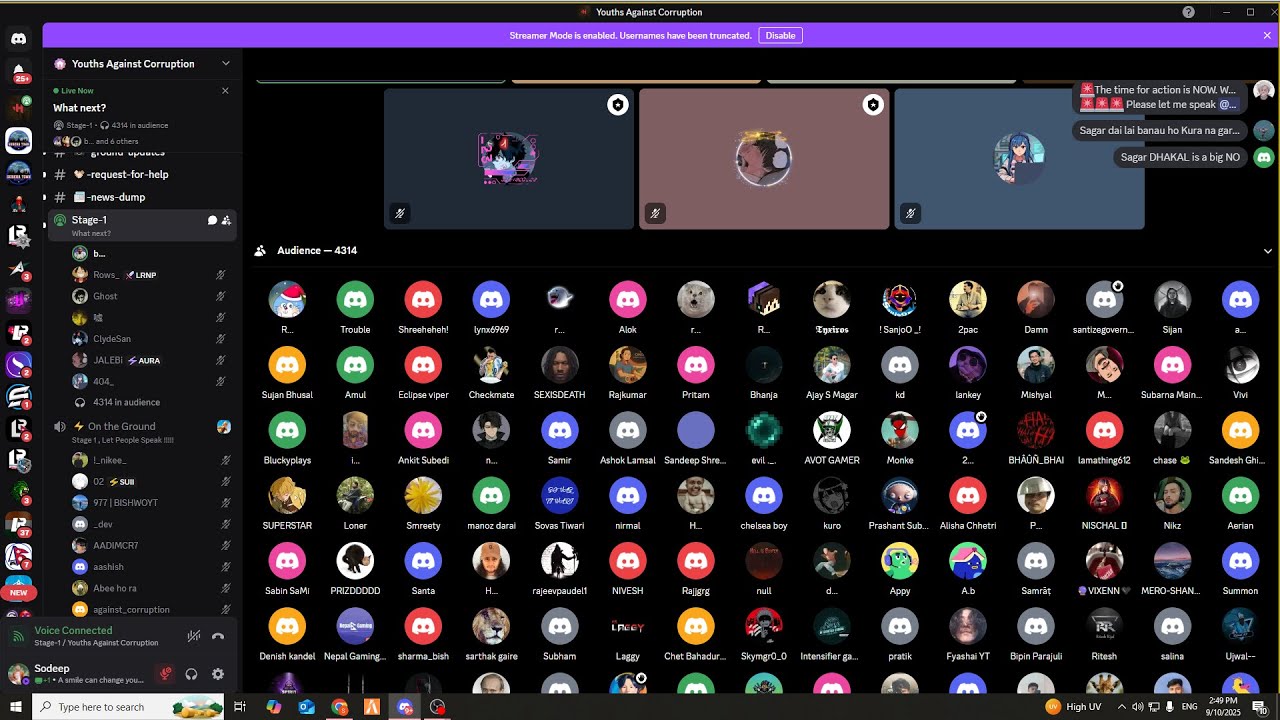Open audience member AVOT GAMER's avatar
This screenshot has width=1280, height=720.
tap(832, 430)
